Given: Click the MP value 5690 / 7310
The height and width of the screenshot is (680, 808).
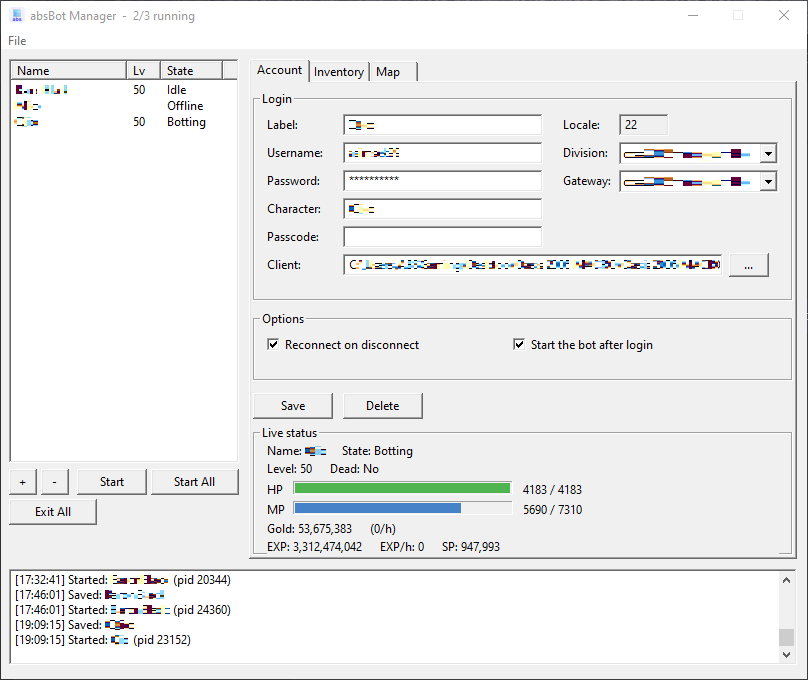Looking at the screenshot, I should [x=552, y=509].
